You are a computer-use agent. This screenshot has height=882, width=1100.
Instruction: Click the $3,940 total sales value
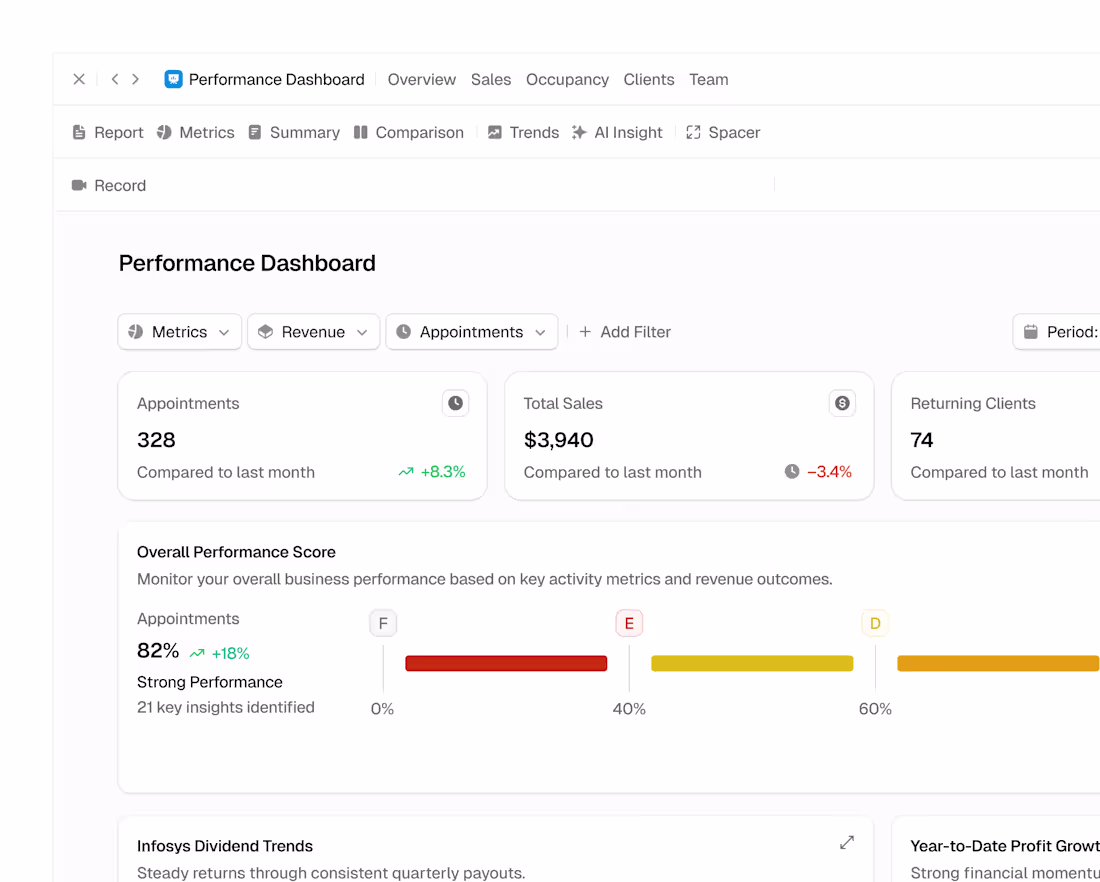[x=558, y=440]
